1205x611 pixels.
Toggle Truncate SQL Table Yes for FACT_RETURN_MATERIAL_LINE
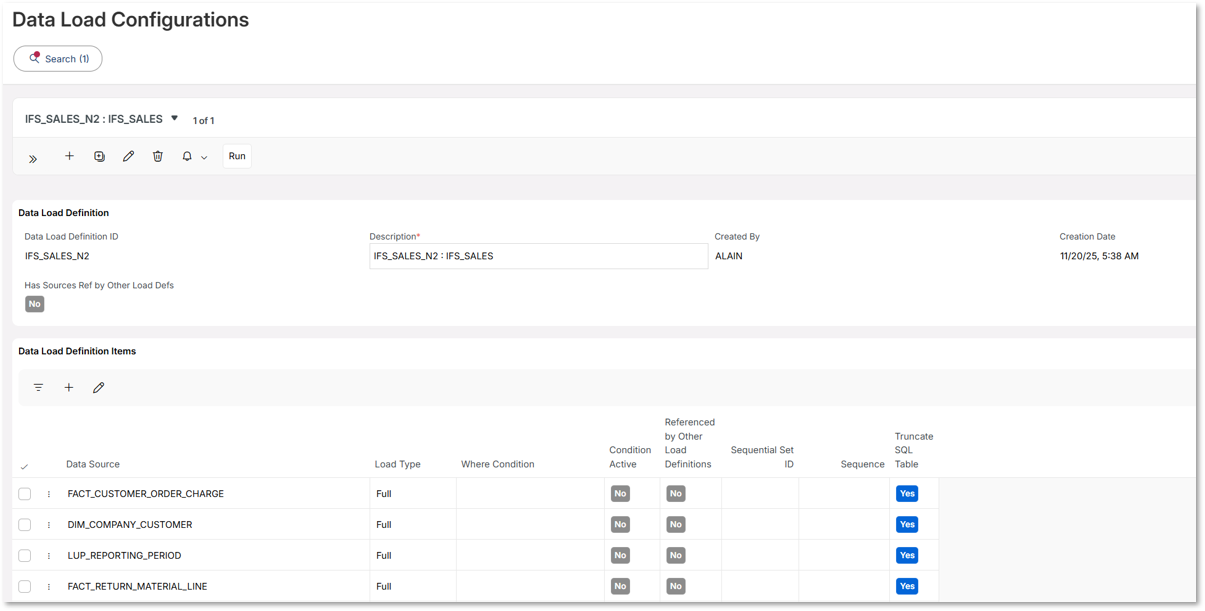pos(907,587)
